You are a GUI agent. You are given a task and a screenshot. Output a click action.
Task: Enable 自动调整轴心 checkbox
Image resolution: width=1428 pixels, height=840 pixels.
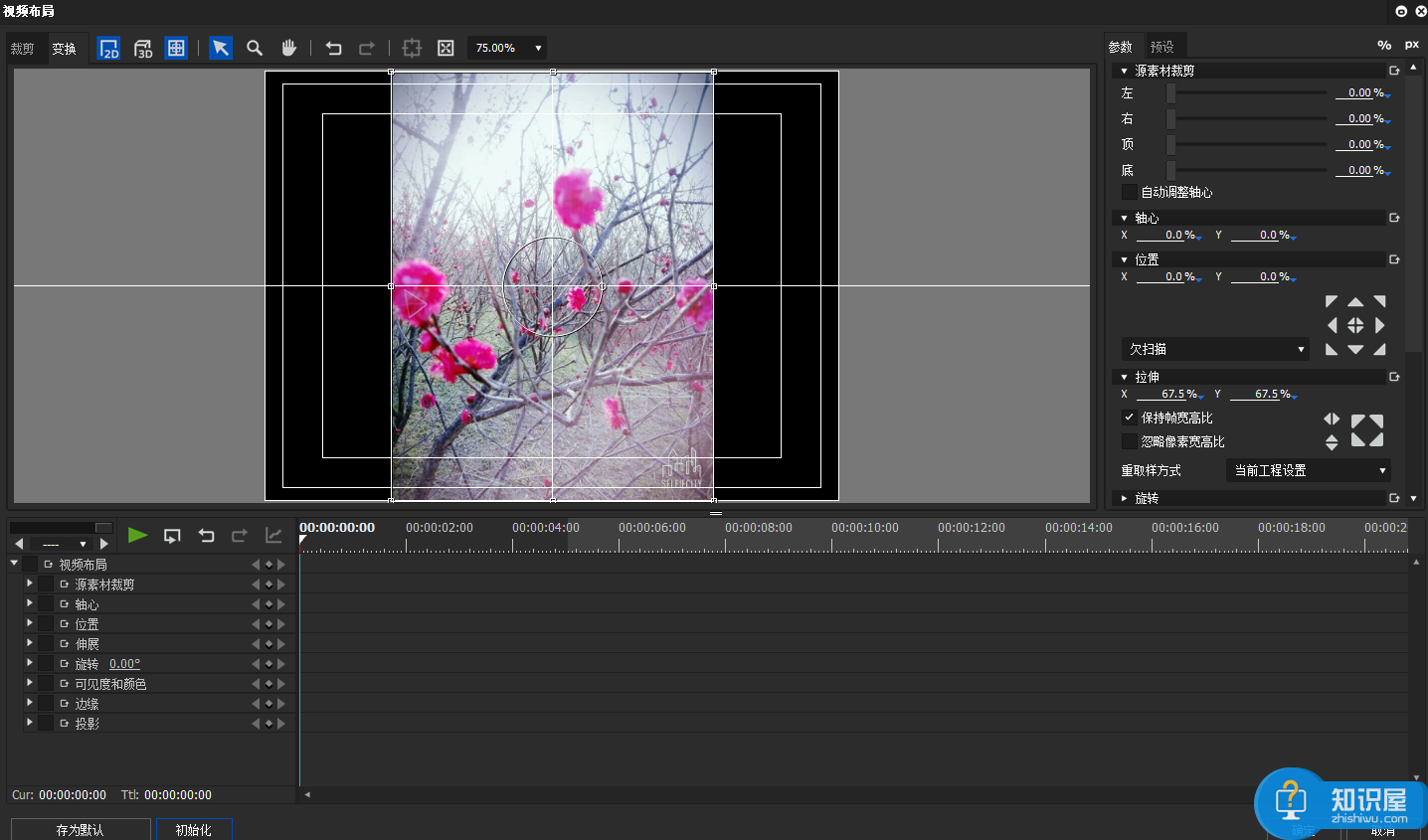[1129, 192]
